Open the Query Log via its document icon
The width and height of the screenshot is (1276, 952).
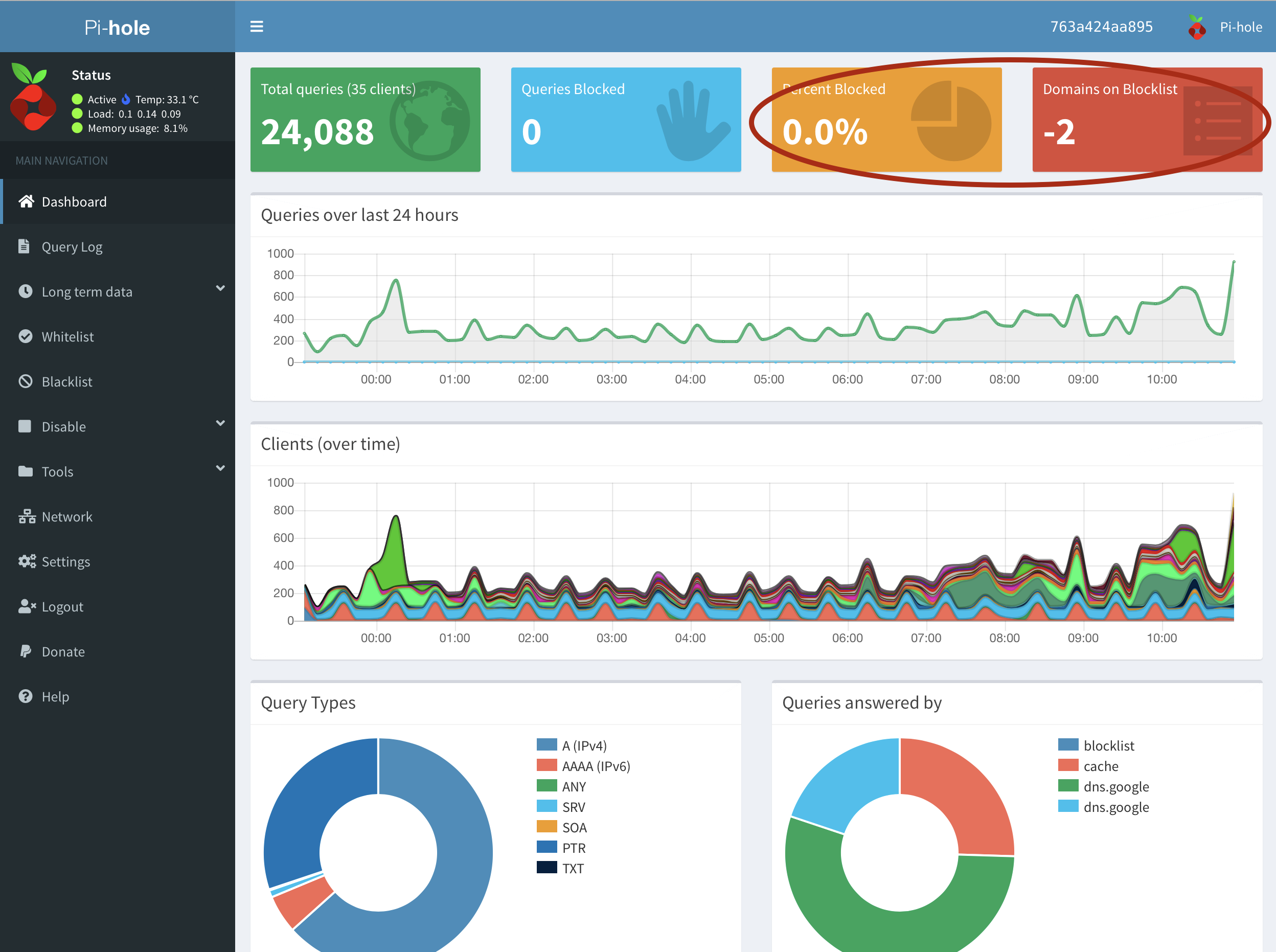coord(24,246)
